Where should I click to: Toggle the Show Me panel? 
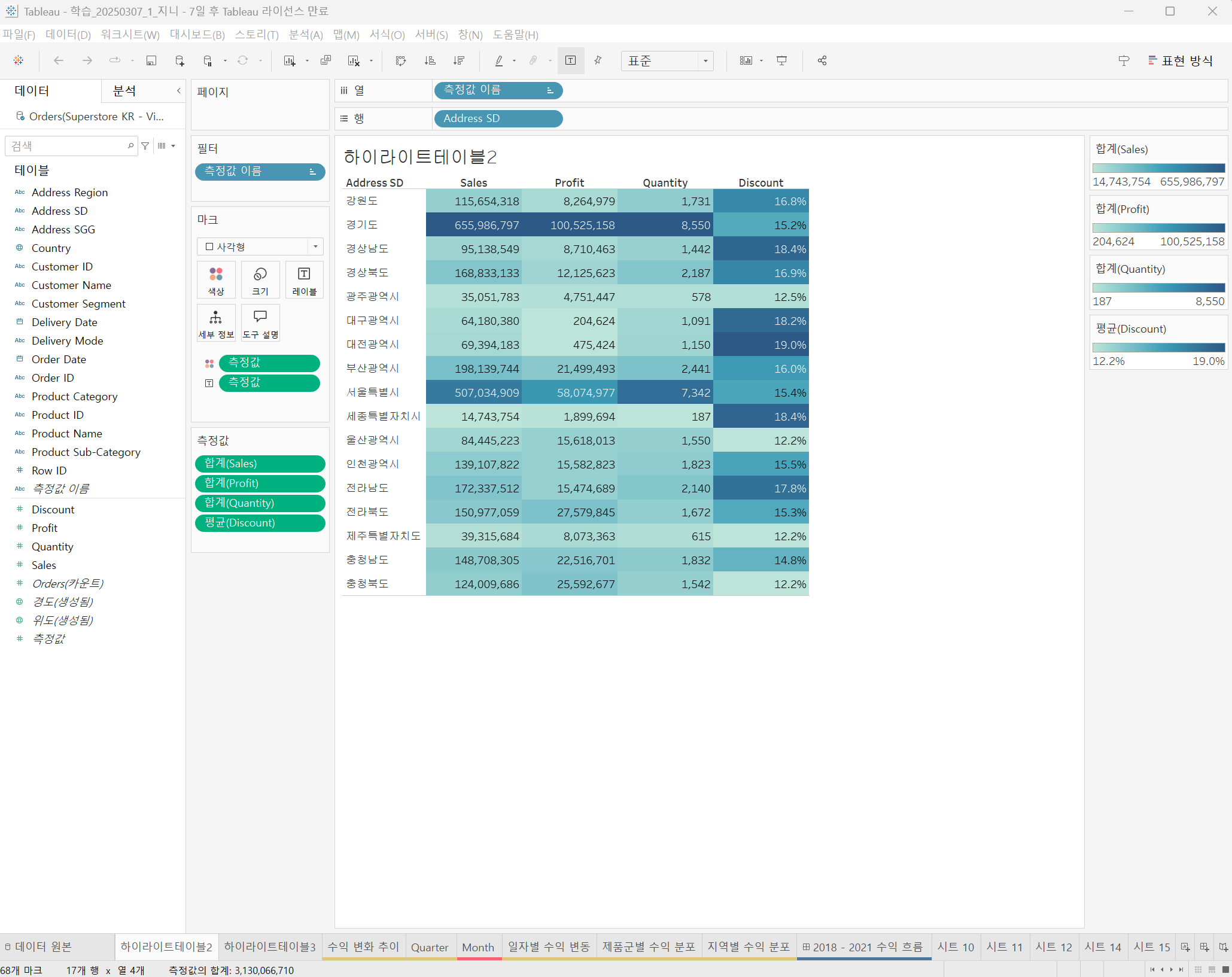click(1181, 60)
